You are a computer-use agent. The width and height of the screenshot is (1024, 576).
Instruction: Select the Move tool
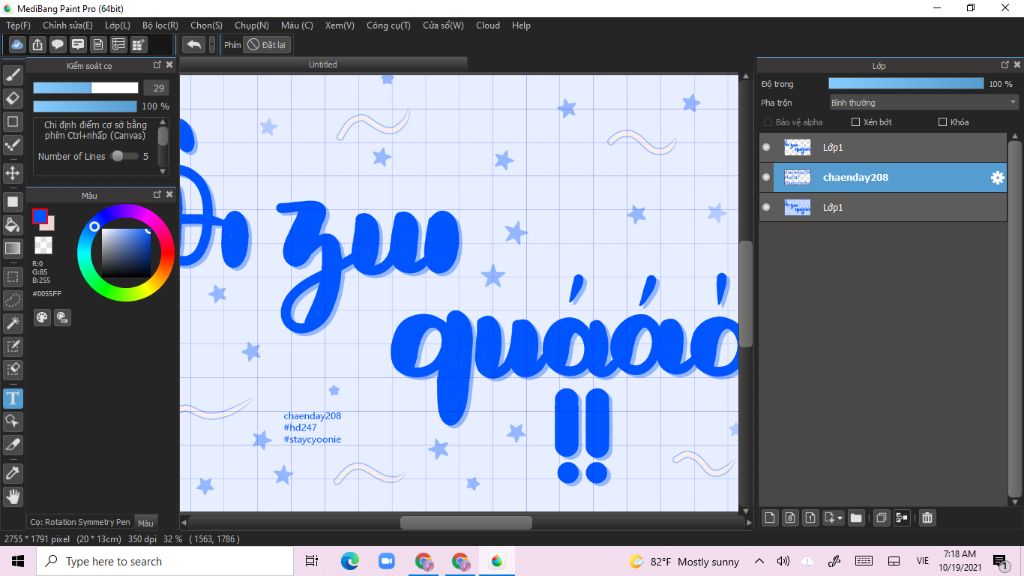[x=12, y=173]
